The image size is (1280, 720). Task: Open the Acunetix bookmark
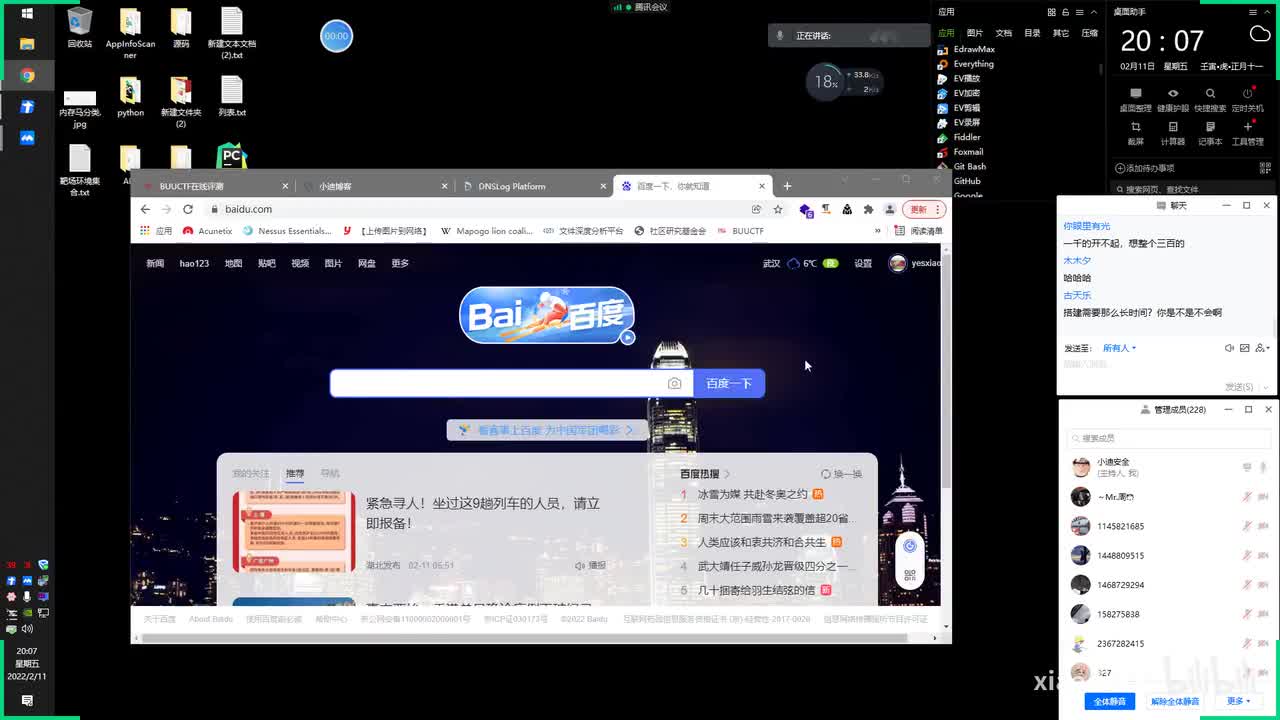tap(208, 231)
